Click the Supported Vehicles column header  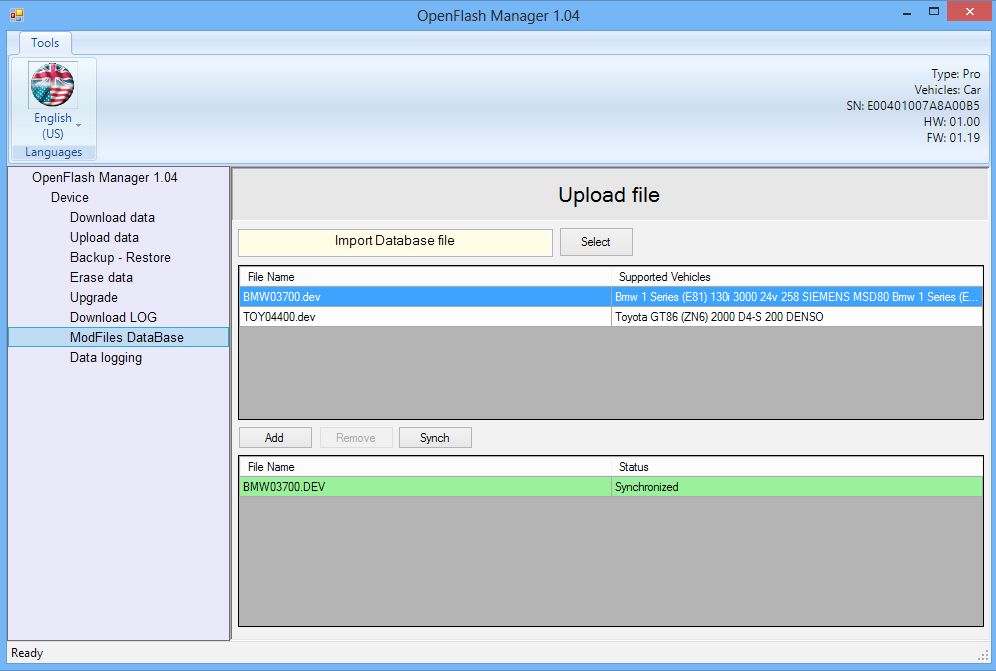tap(797, 277)
